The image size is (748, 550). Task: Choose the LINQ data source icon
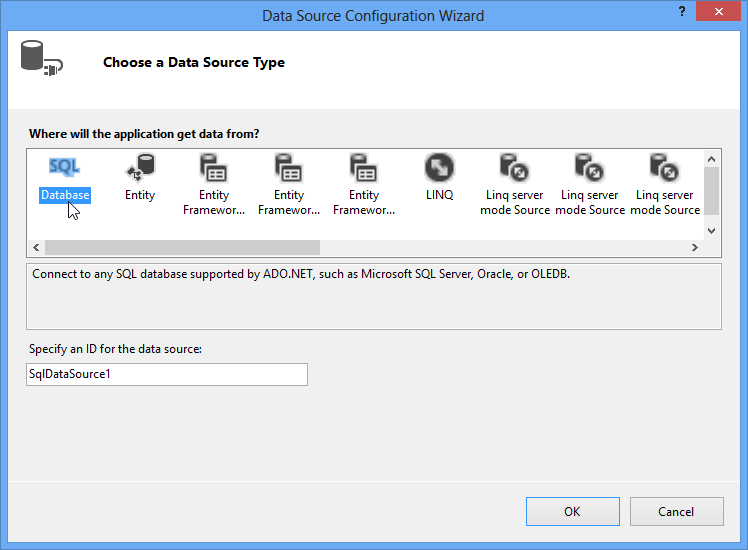pos(439,167)
